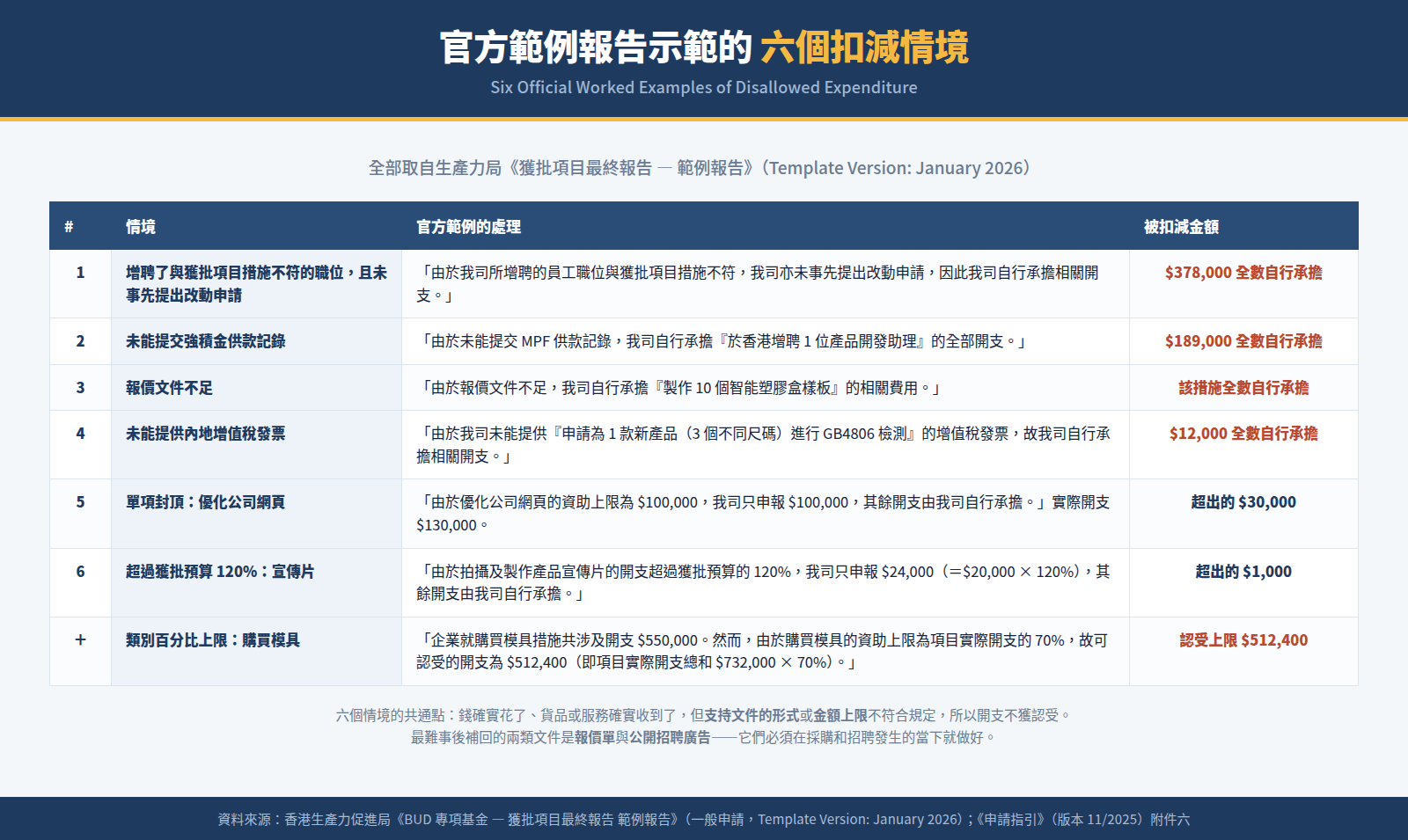Click the footer source line 資料來源：香港生產力促進局

coord(704,820)
